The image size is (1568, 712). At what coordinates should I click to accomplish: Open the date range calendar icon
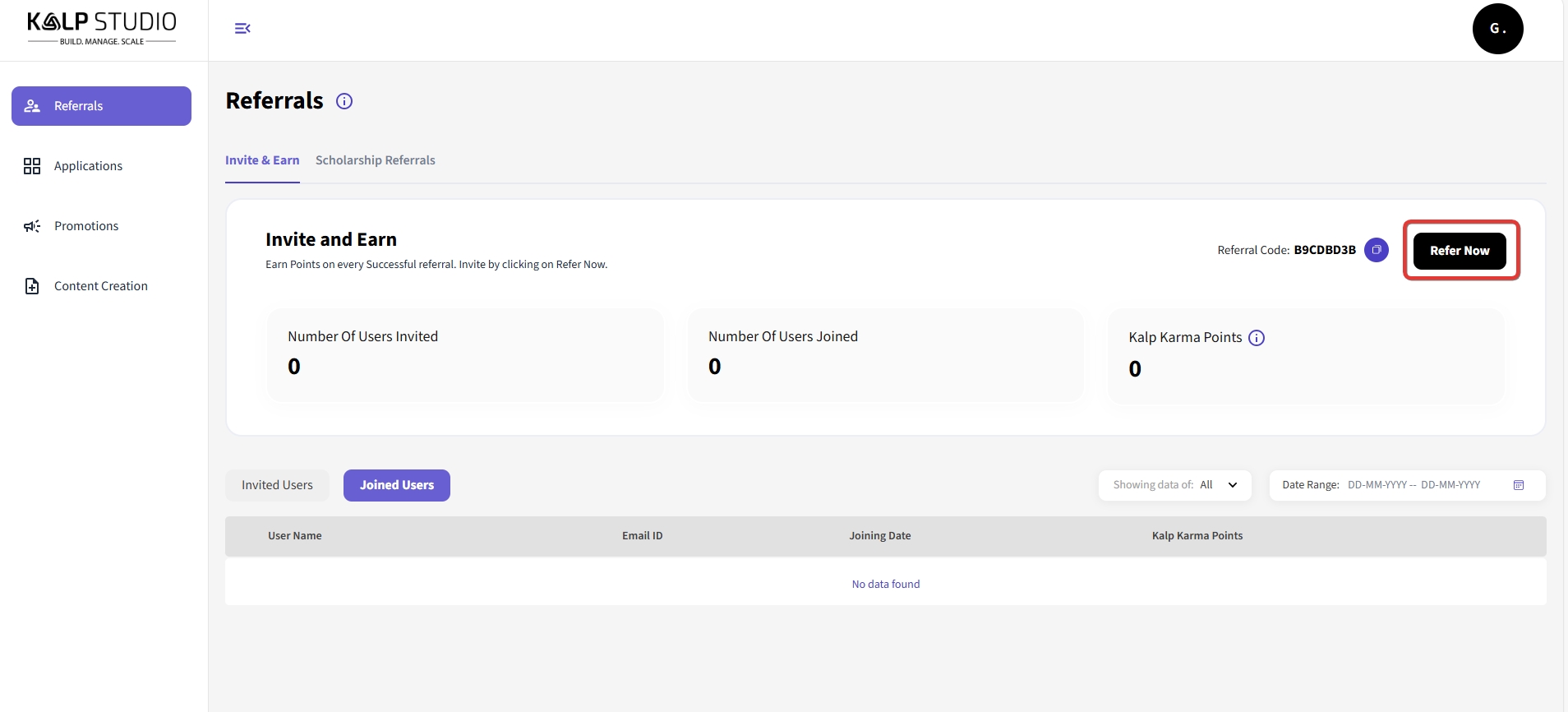[x=1518, y=485]
